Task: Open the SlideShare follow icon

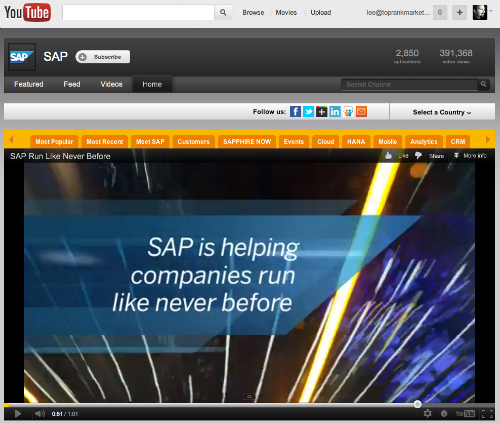Action: point(348,112)
